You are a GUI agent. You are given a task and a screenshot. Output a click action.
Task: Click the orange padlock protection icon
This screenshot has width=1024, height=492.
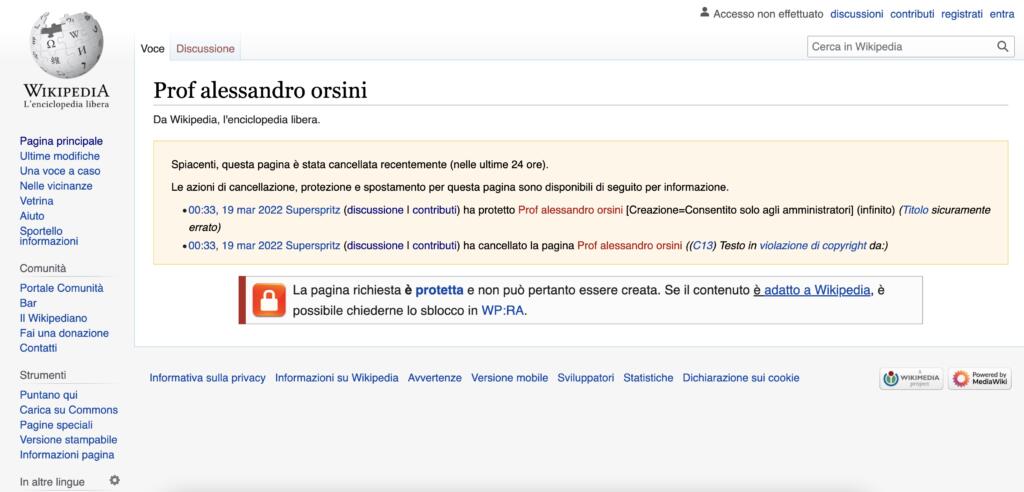coord(267,300)
